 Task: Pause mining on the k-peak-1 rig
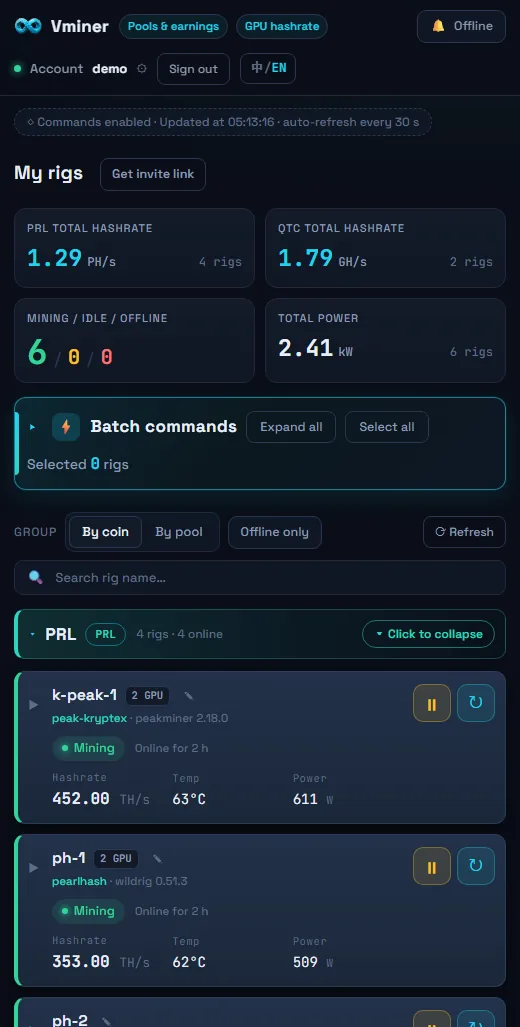432,703
